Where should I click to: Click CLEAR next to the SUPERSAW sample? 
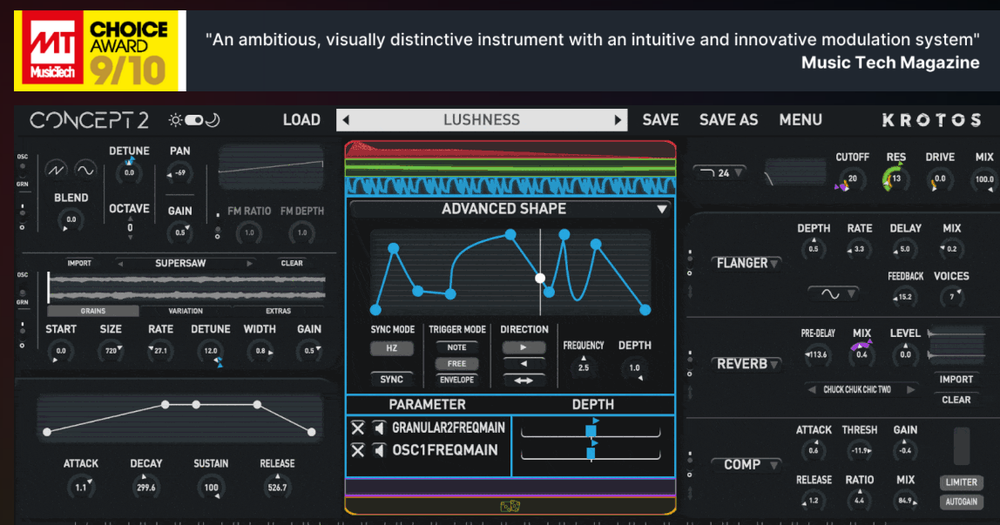point(291,263)
